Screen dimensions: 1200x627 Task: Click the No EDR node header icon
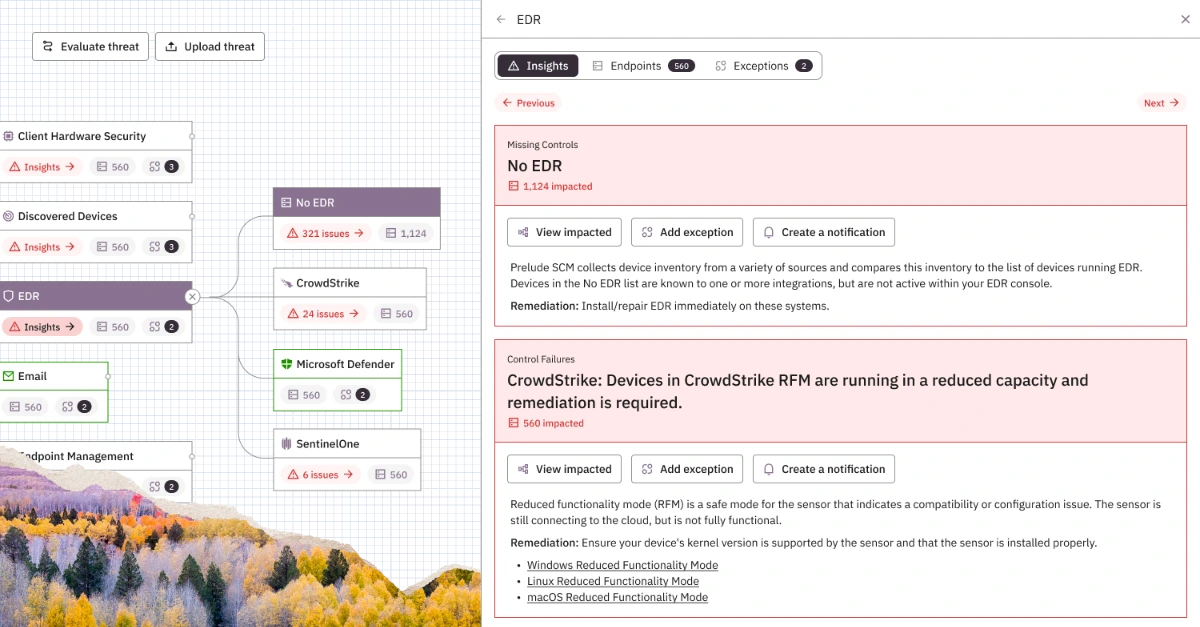point(286,203)
